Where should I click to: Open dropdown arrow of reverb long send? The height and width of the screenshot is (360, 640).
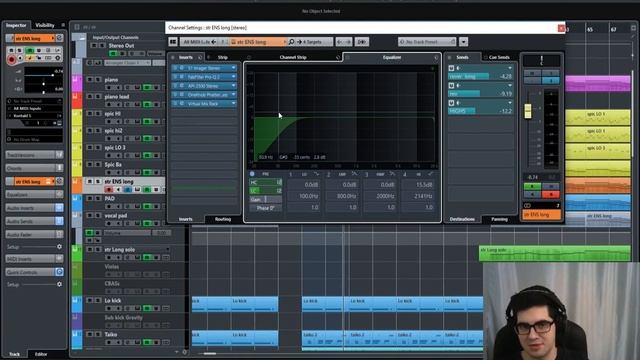(x=510, y=68)
